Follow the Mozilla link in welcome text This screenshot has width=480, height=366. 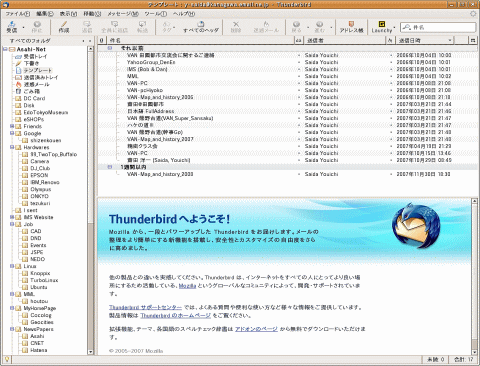pyautogui.click(x=187, y=286)
